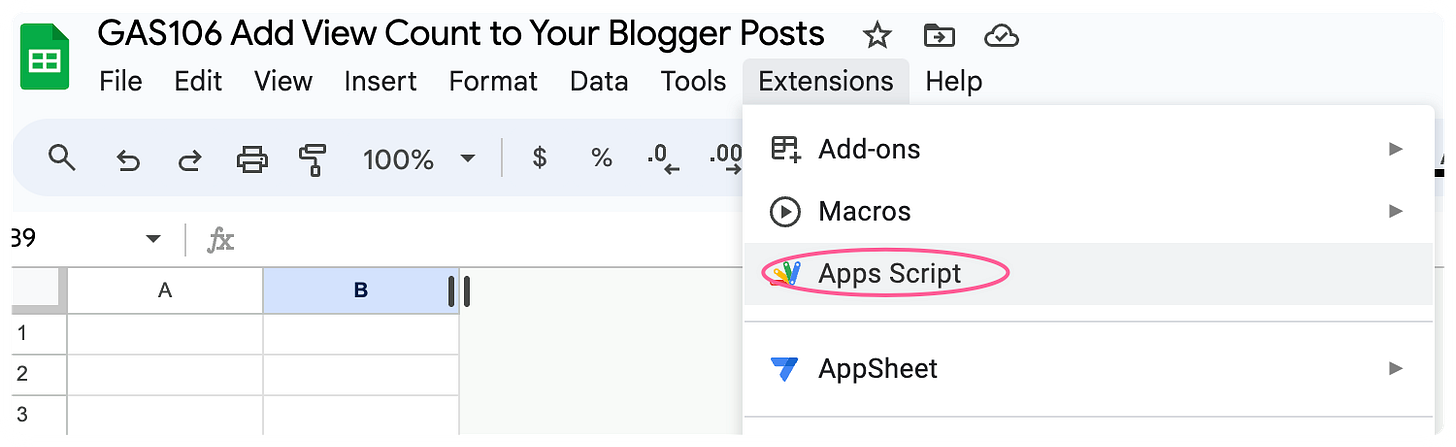Viewport: 1456px width, 447px height.
Task: Open the Google Sheets home icon
Action: pos(45,58)
